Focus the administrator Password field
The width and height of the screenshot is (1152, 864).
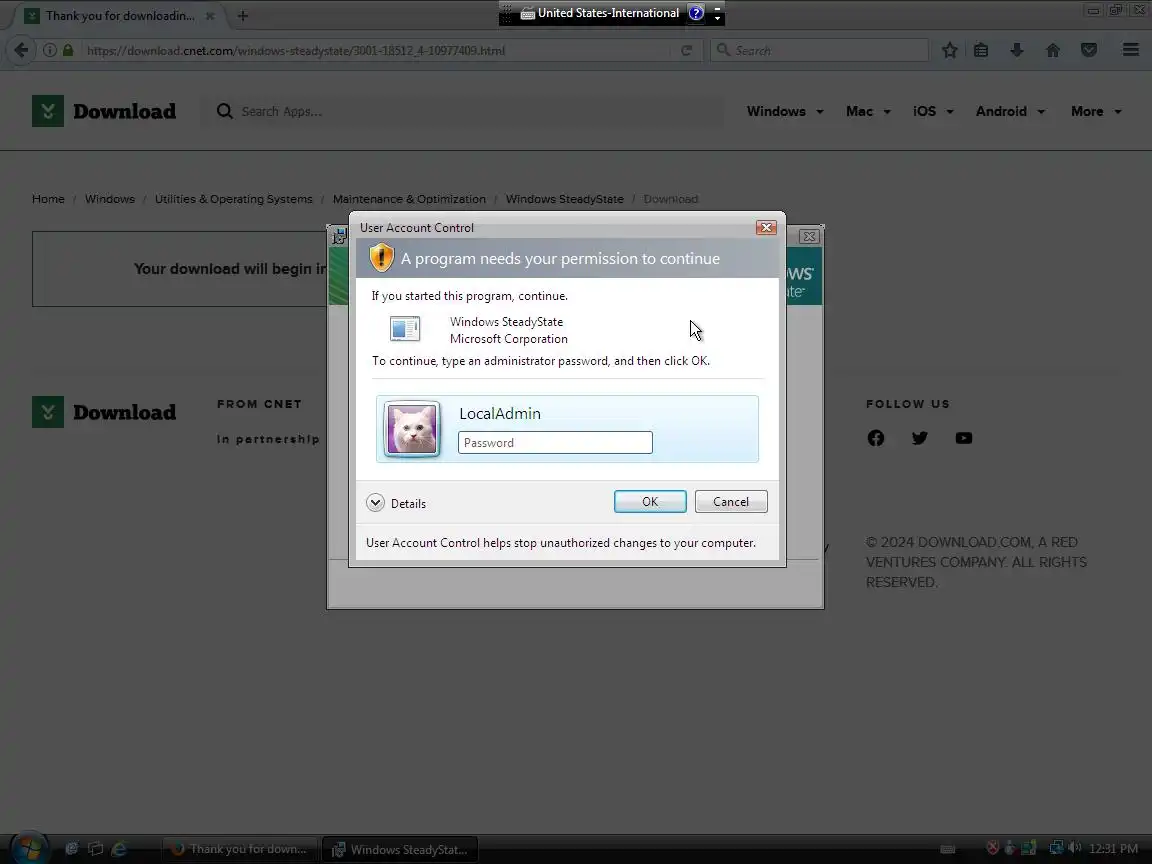pos(555,442)
